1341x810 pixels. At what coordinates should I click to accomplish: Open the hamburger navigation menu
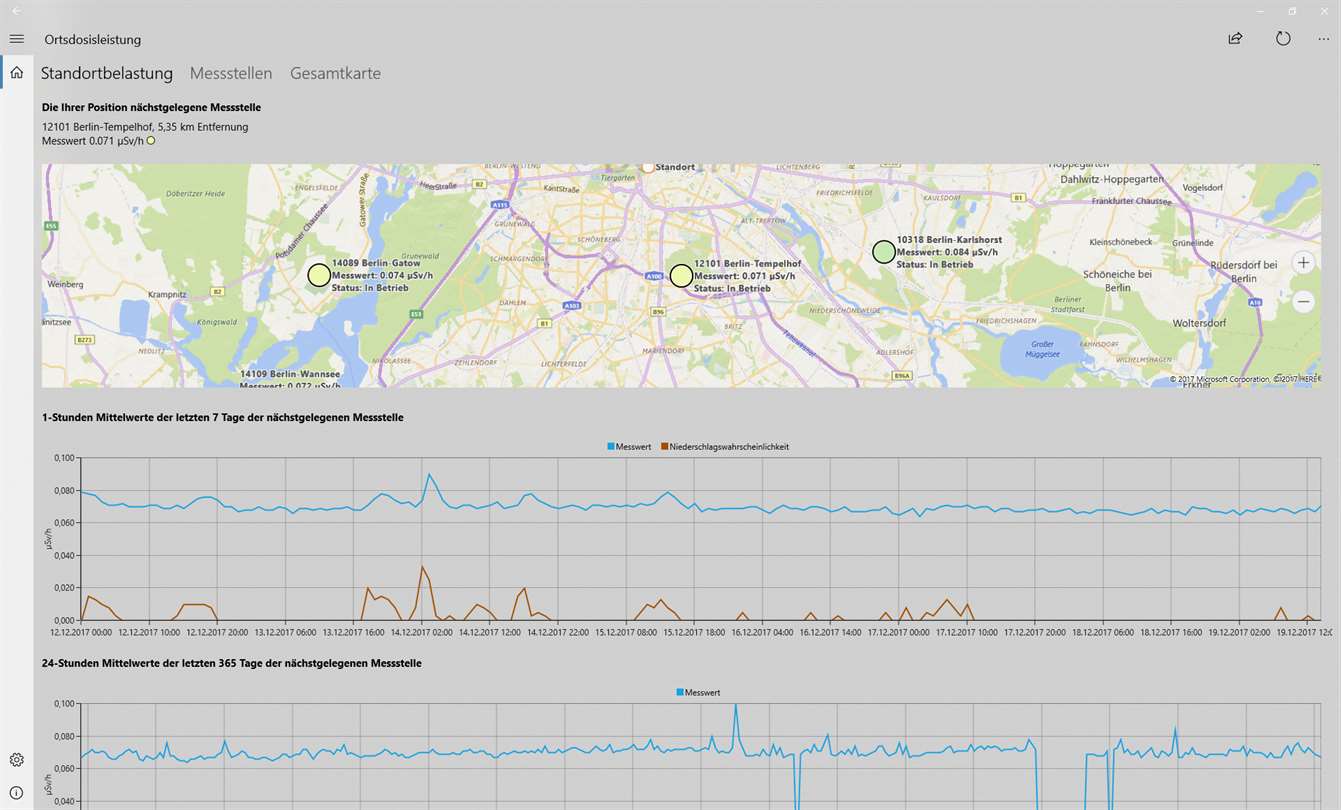tap(16, 39)
